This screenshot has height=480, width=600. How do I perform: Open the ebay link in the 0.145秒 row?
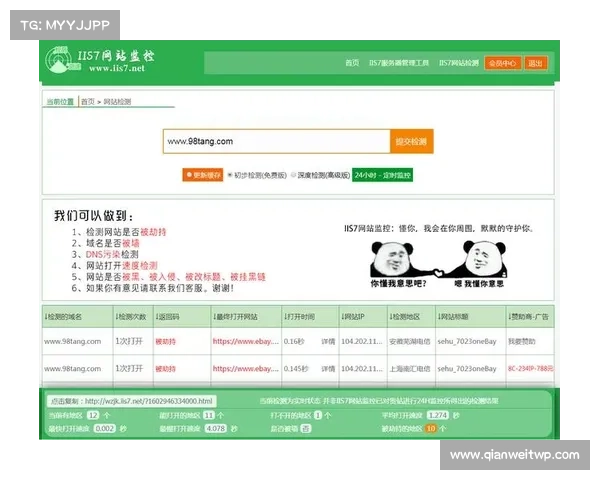coord(246,369)
